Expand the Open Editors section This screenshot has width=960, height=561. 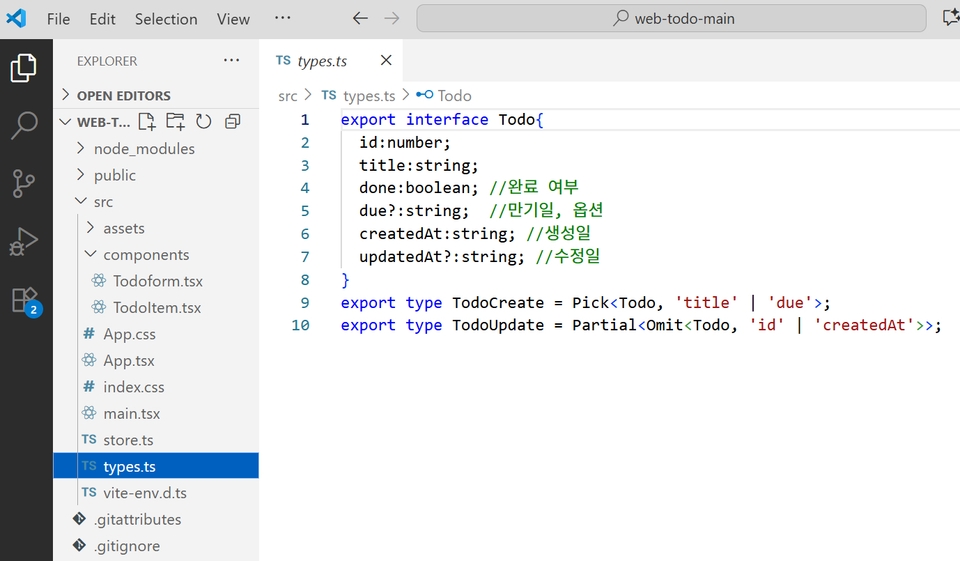pyautogui.click(x=123, y=96)
